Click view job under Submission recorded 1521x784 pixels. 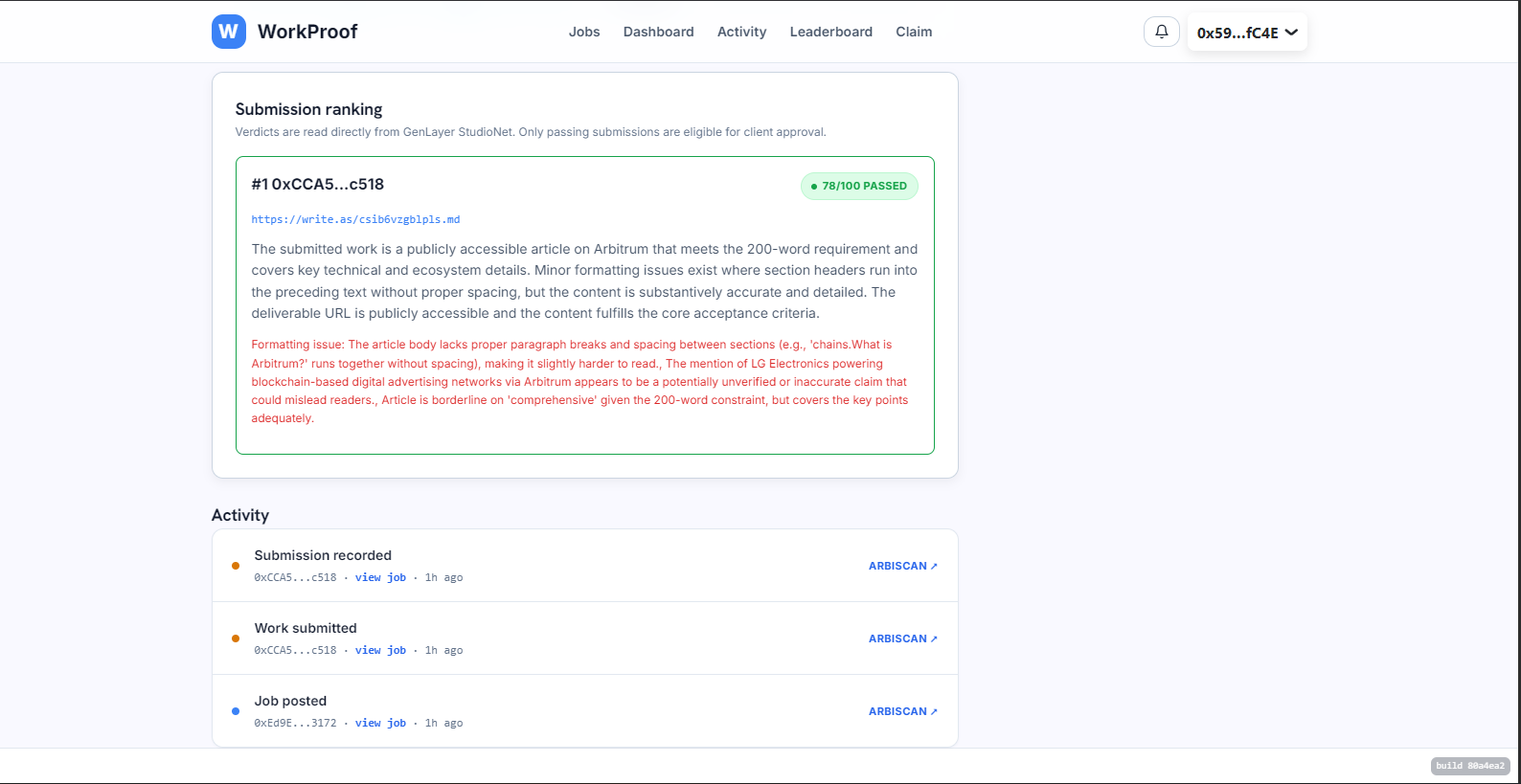coord(380,577)
